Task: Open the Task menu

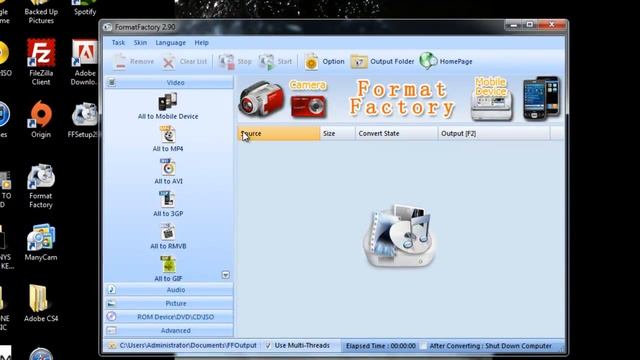Action: (x=118, y=42)
